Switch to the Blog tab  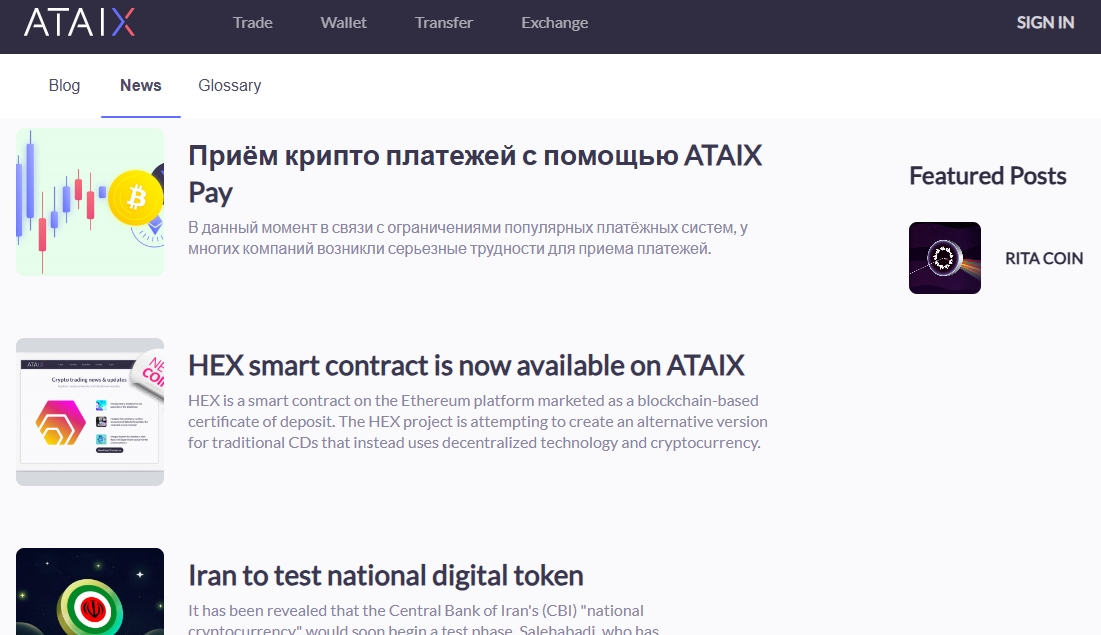(x=64, y=86)
